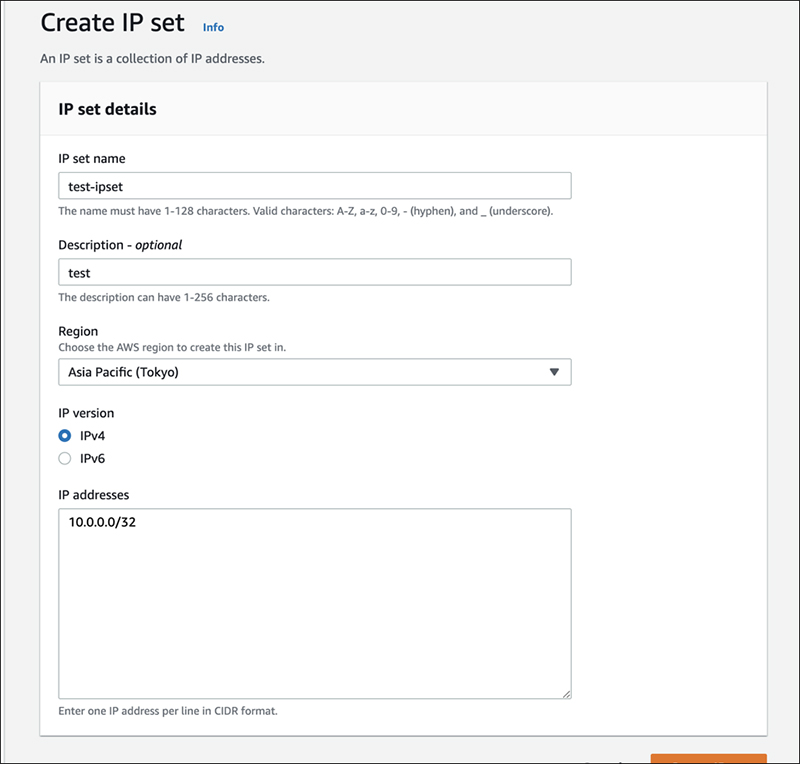Image resolution: width=800 pixels, height=764 pixels.
Task: Click the Create IP set page heading
Action: coord(115,24)
